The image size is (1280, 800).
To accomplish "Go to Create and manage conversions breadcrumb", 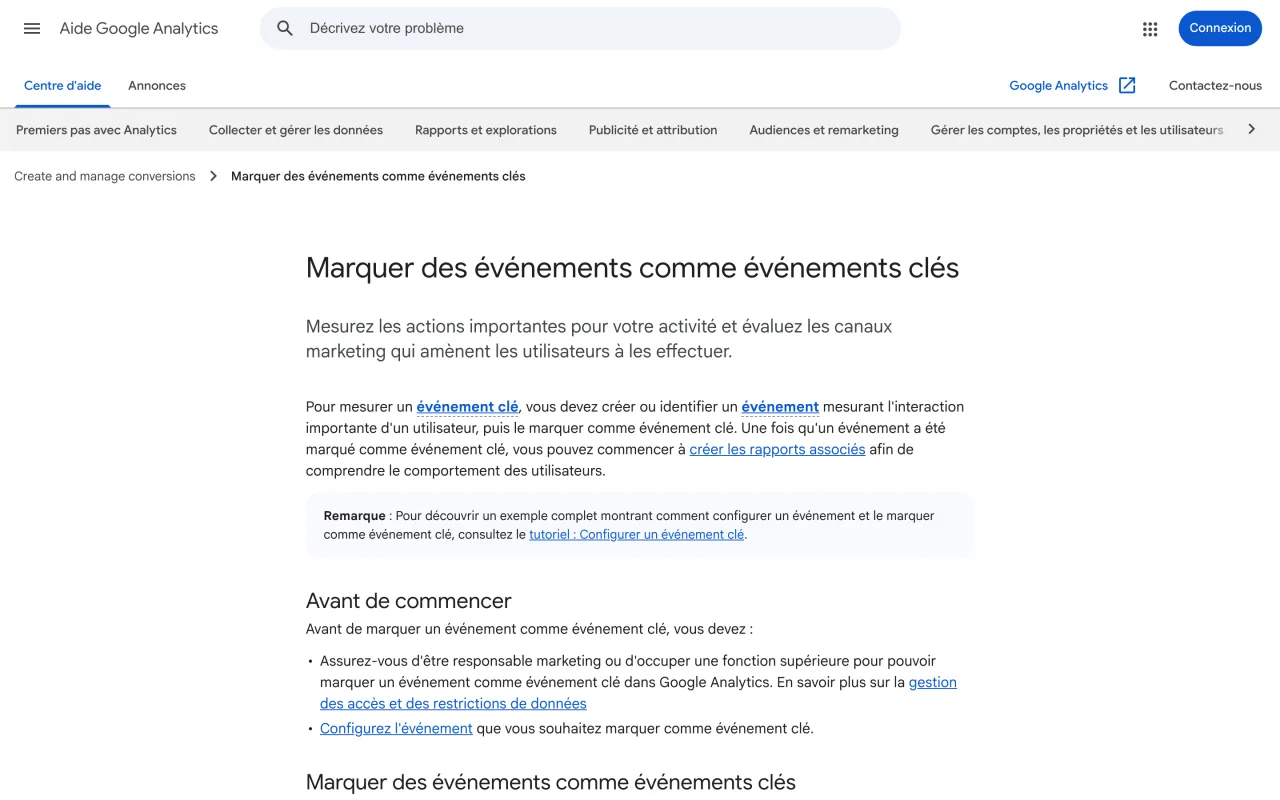I will point(105,176).
